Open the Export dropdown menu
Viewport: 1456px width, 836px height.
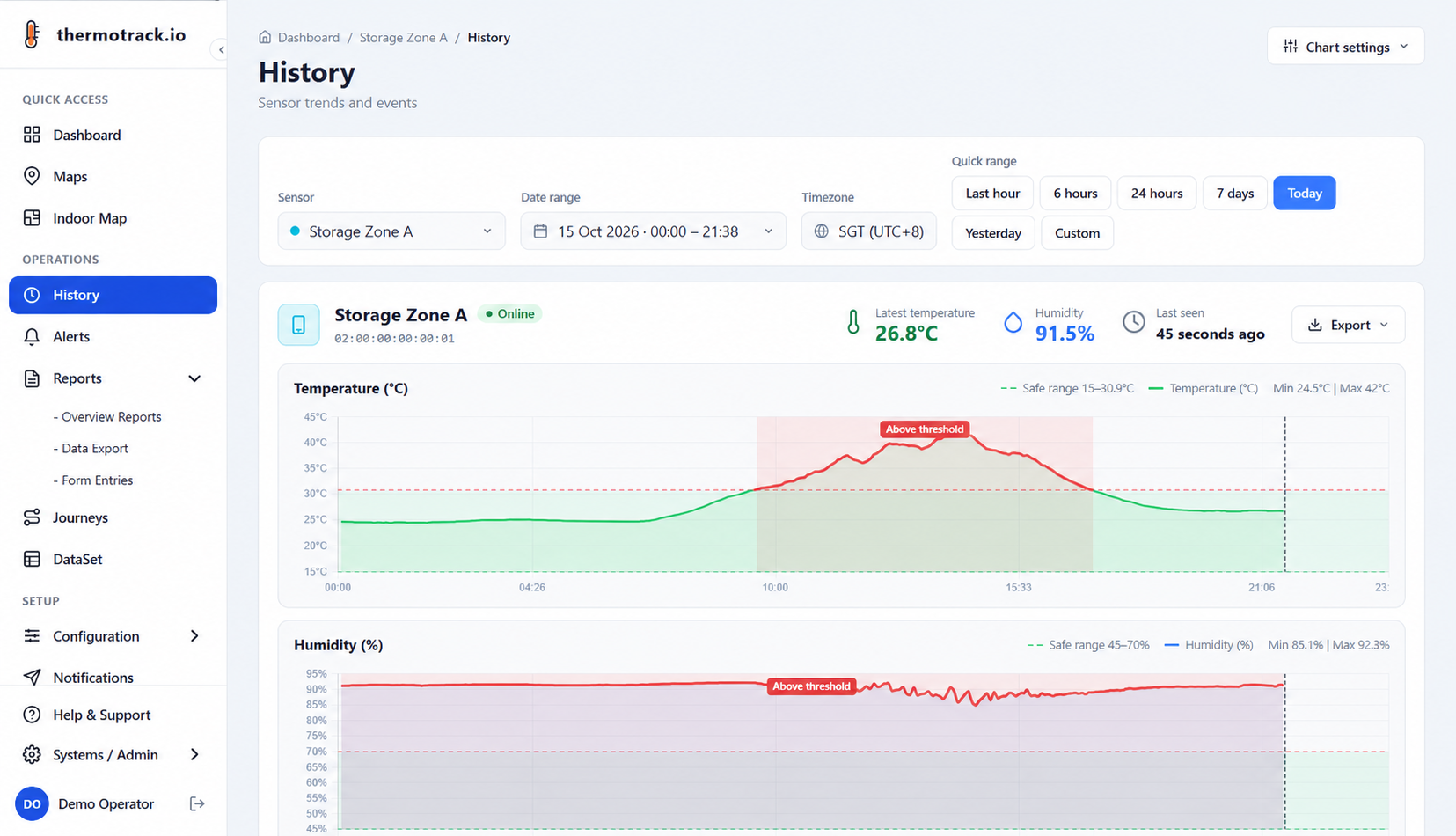pyautogui.click(x=1348, y=325)
